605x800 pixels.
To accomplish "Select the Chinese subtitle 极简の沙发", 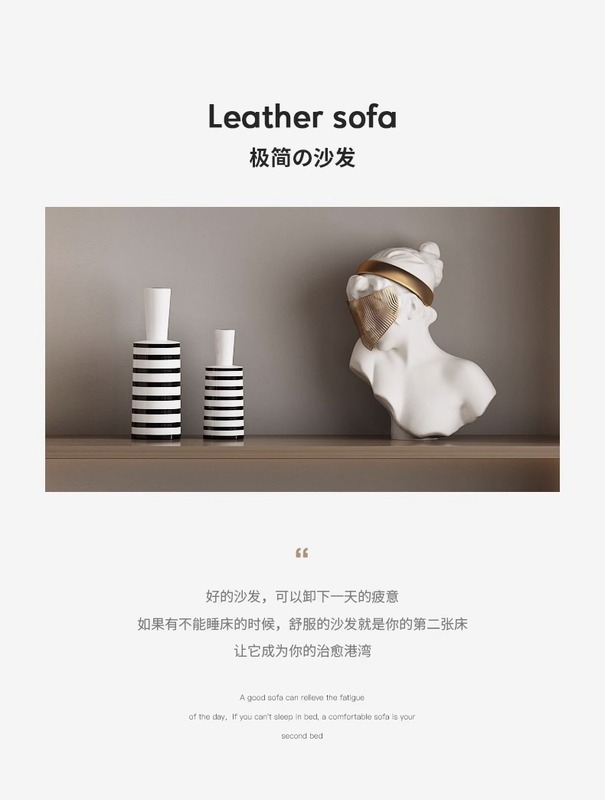I will (302, 158).
